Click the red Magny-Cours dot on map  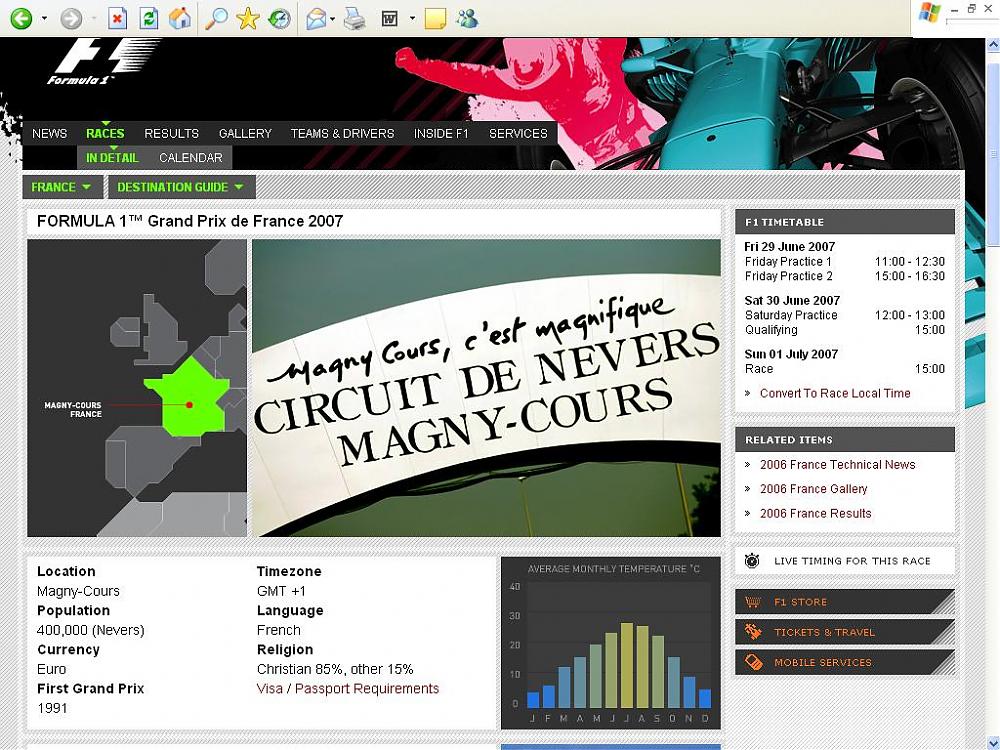pyautogui.click(x=189, y=405)
